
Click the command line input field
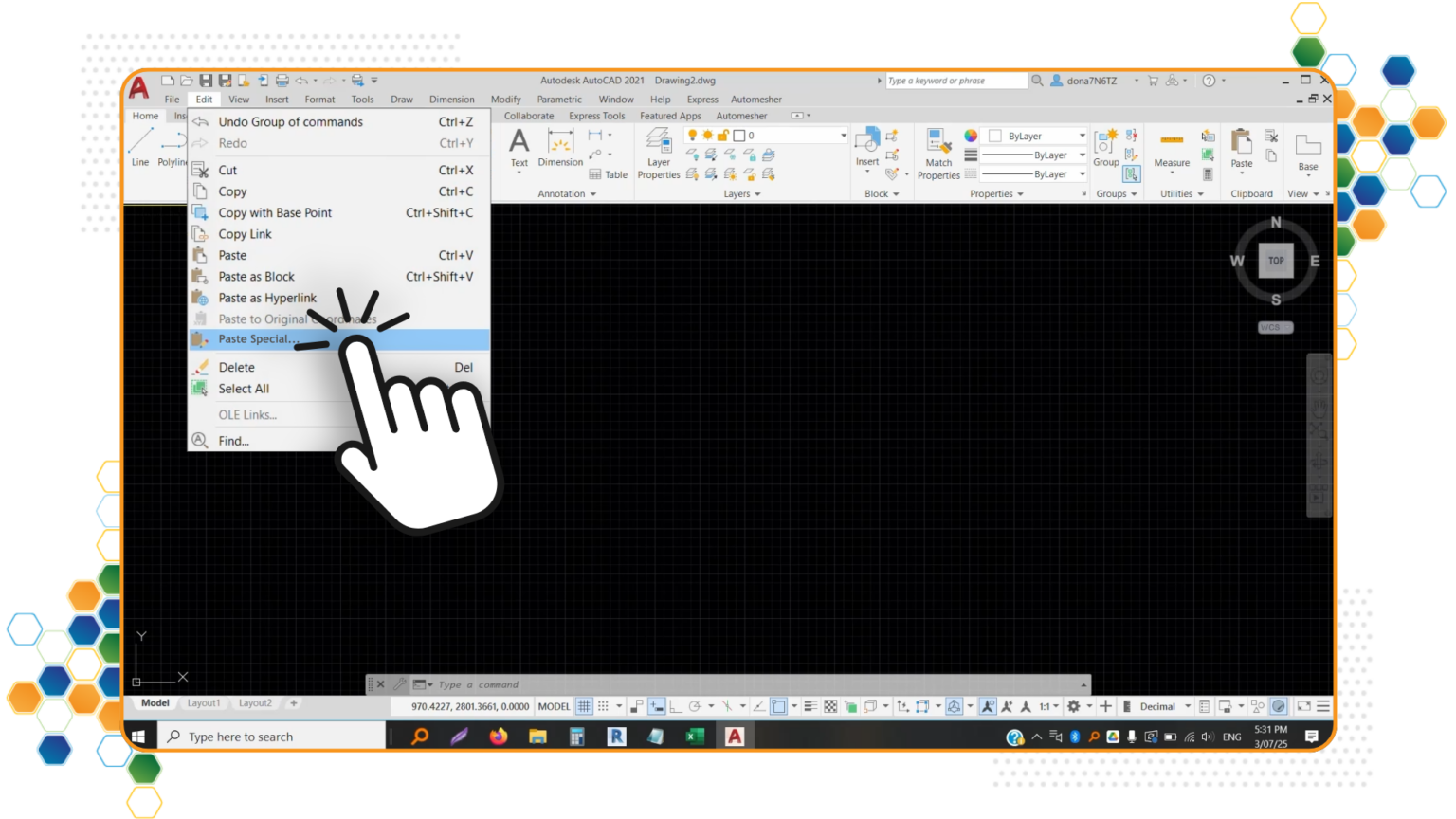(754, 684)
